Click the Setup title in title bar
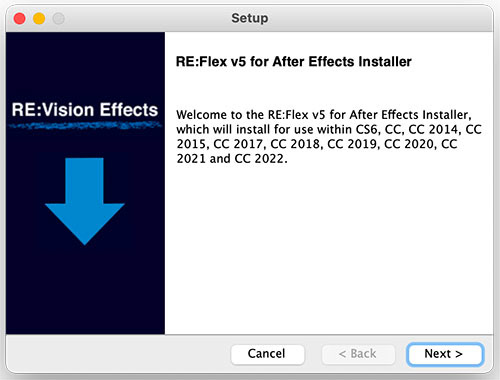The height and width of the screenshot is (380, 500). coord(250,18)
